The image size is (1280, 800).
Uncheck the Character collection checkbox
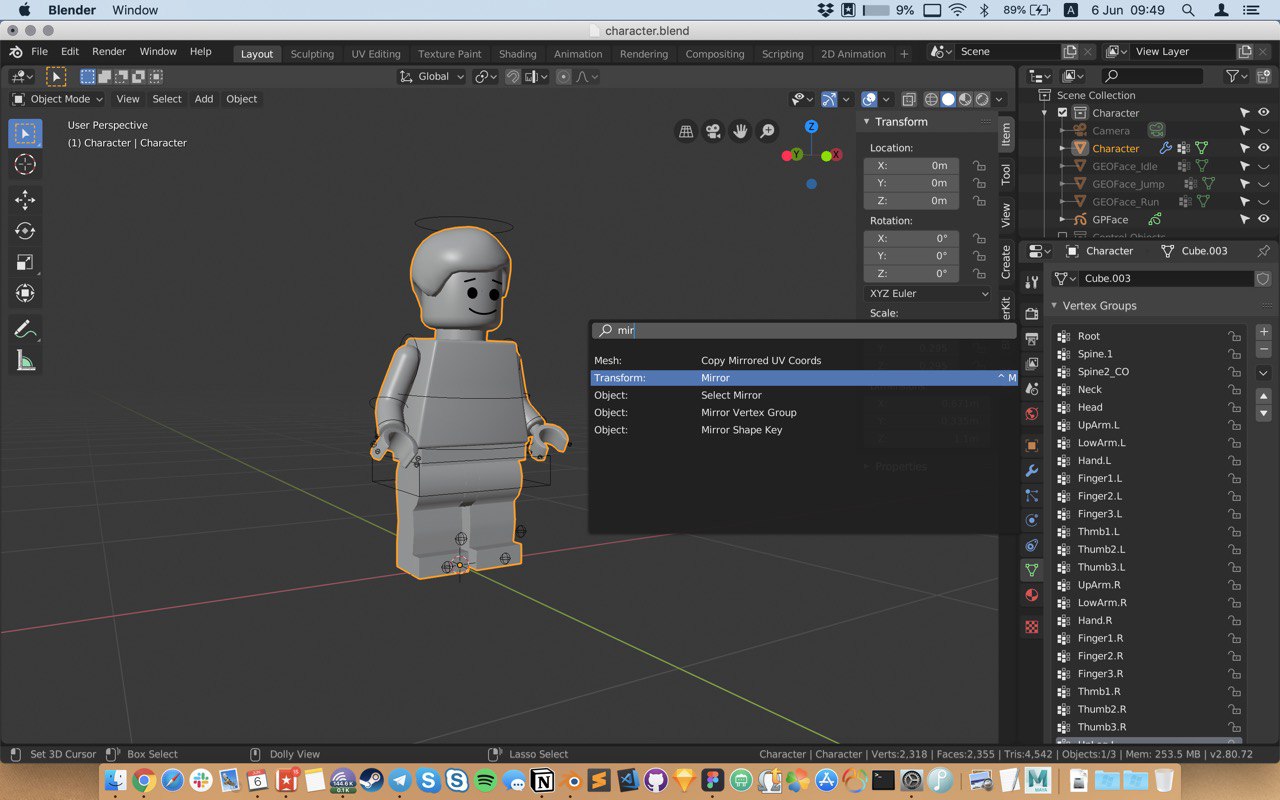pos(1062,113)
